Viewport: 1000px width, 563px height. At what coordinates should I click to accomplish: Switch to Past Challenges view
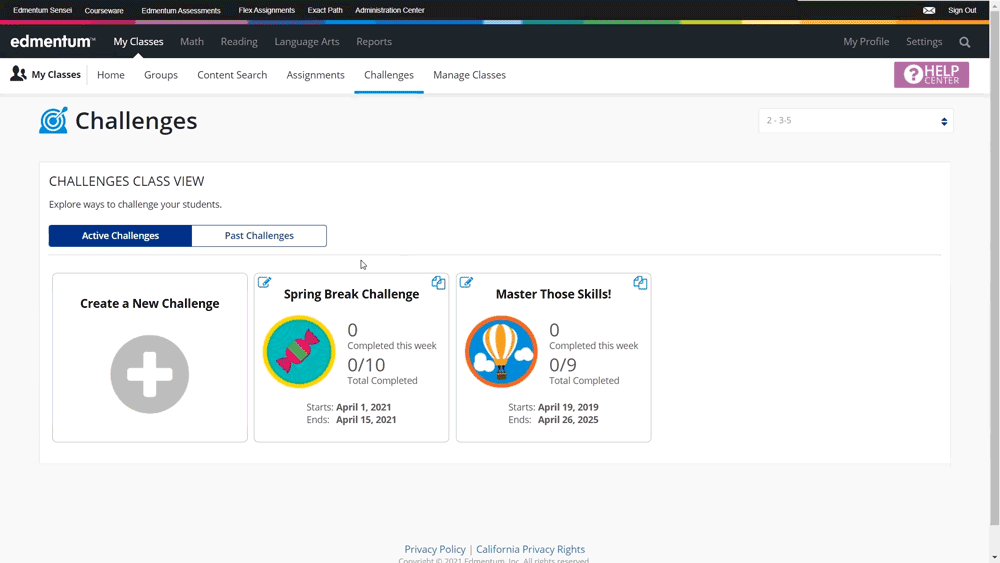(x=259, y=236)
